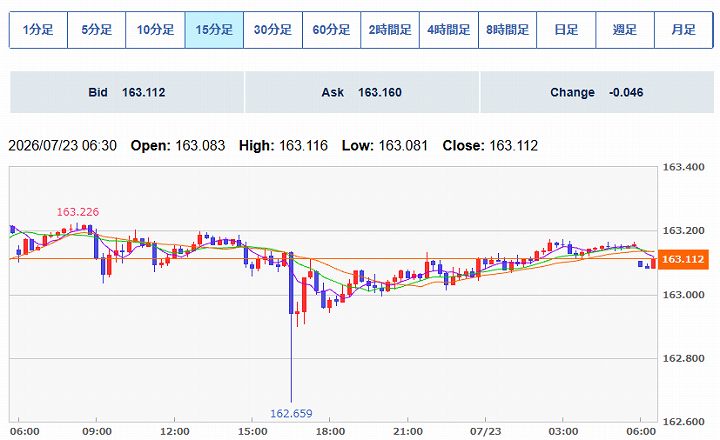This screenshot has width=720, height=440.
Task: Click the 21:00 time axis label
Action: coord(408,432)
